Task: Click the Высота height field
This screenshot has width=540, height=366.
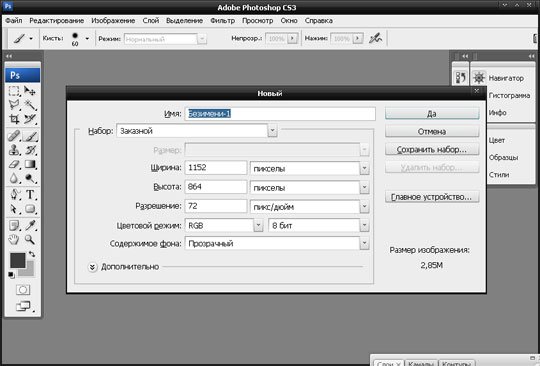Action: (x=216, y=187)
